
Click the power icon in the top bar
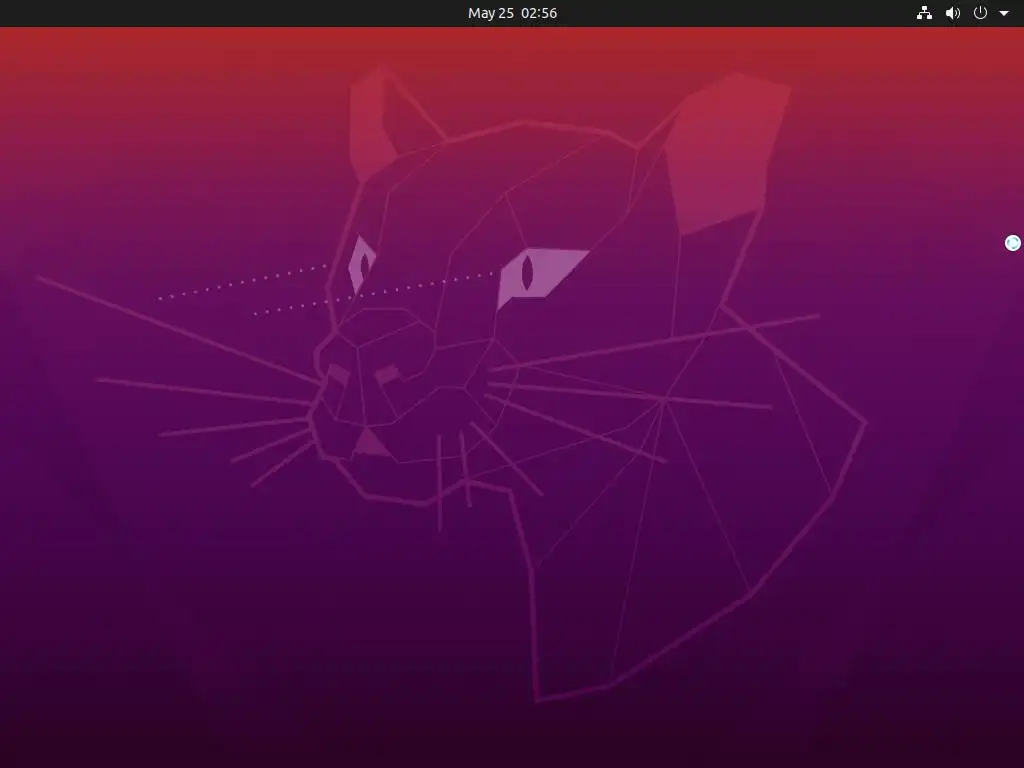tap(980, 13)
